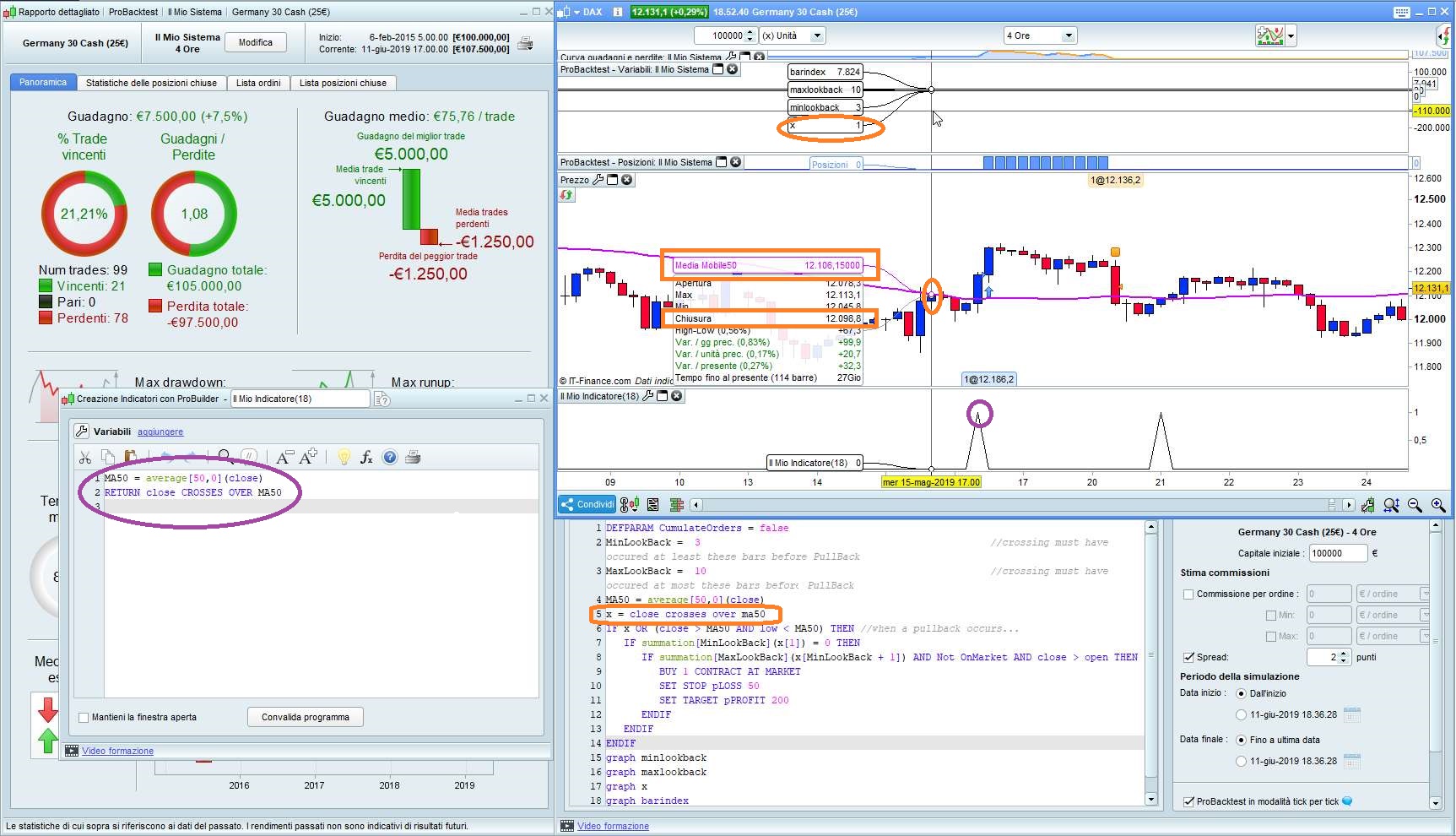The image size is (1456, 836).
Task: Toggle the Spread checkbox
Action: tap(1188, 657)
